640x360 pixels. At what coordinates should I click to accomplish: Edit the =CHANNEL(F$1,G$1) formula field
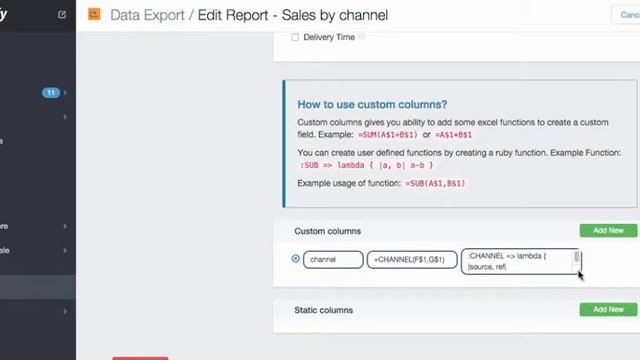412,260
